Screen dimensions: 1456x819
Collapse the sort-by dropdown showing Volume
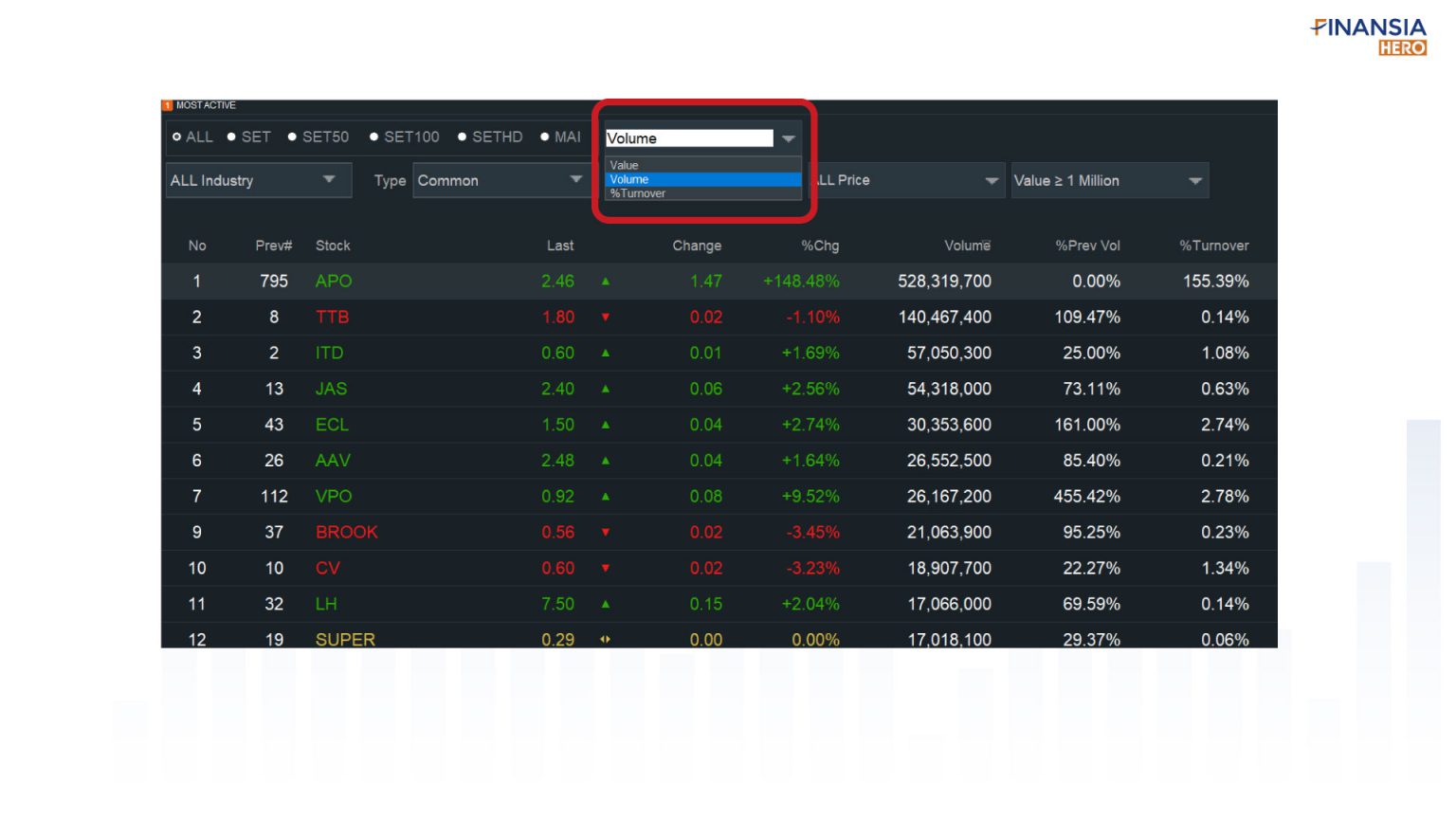tap(790, 137)
